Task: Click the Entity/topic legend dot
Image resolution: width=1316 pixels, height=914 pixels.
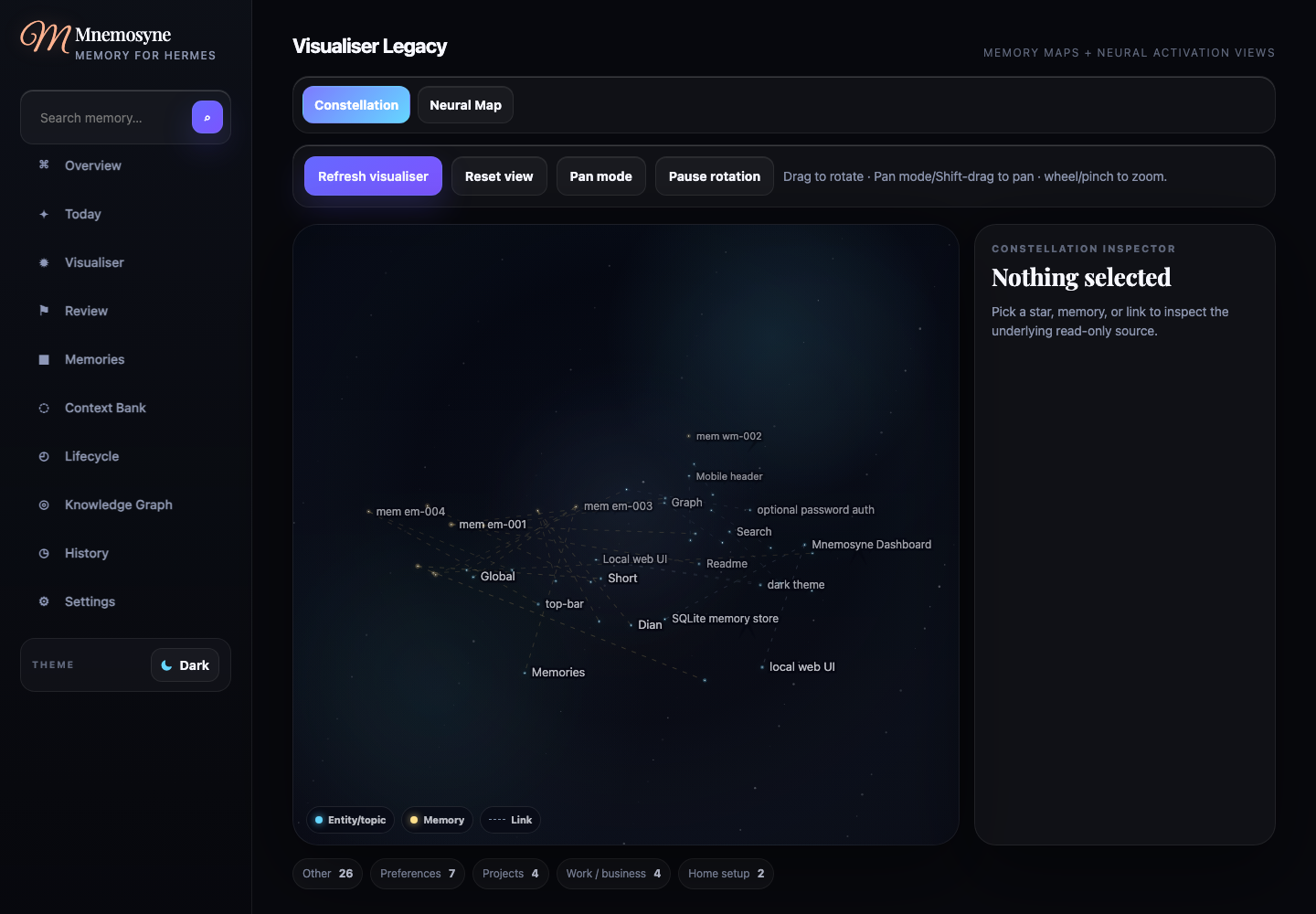Action: tap(319, 820)
